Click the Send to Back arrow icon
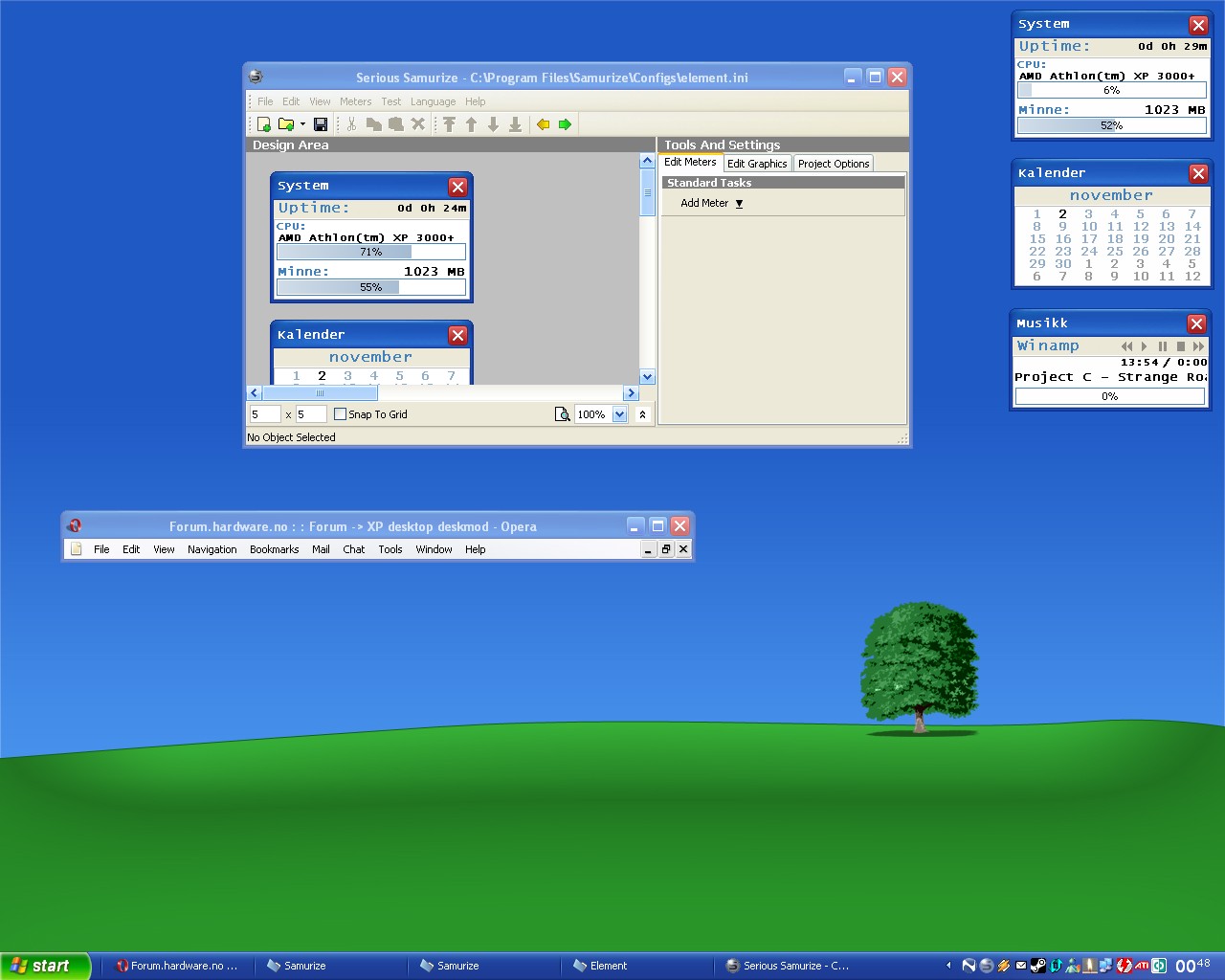This screenshot has height=980, width=1225. coord(515,124)
